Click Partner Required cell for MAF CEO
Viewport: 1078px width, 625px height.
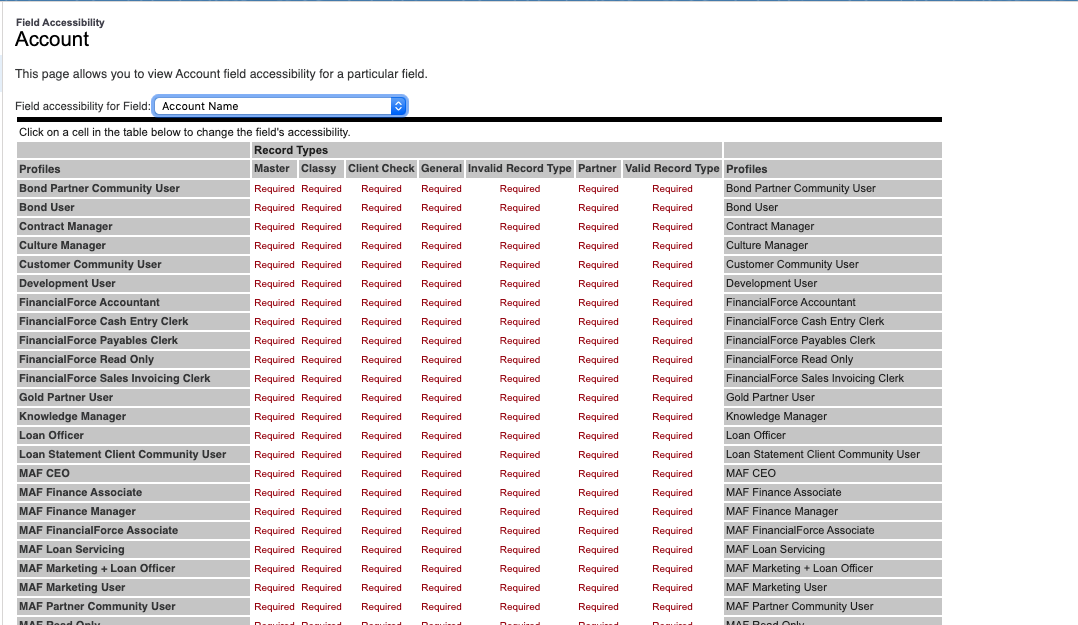coord(598,474)
